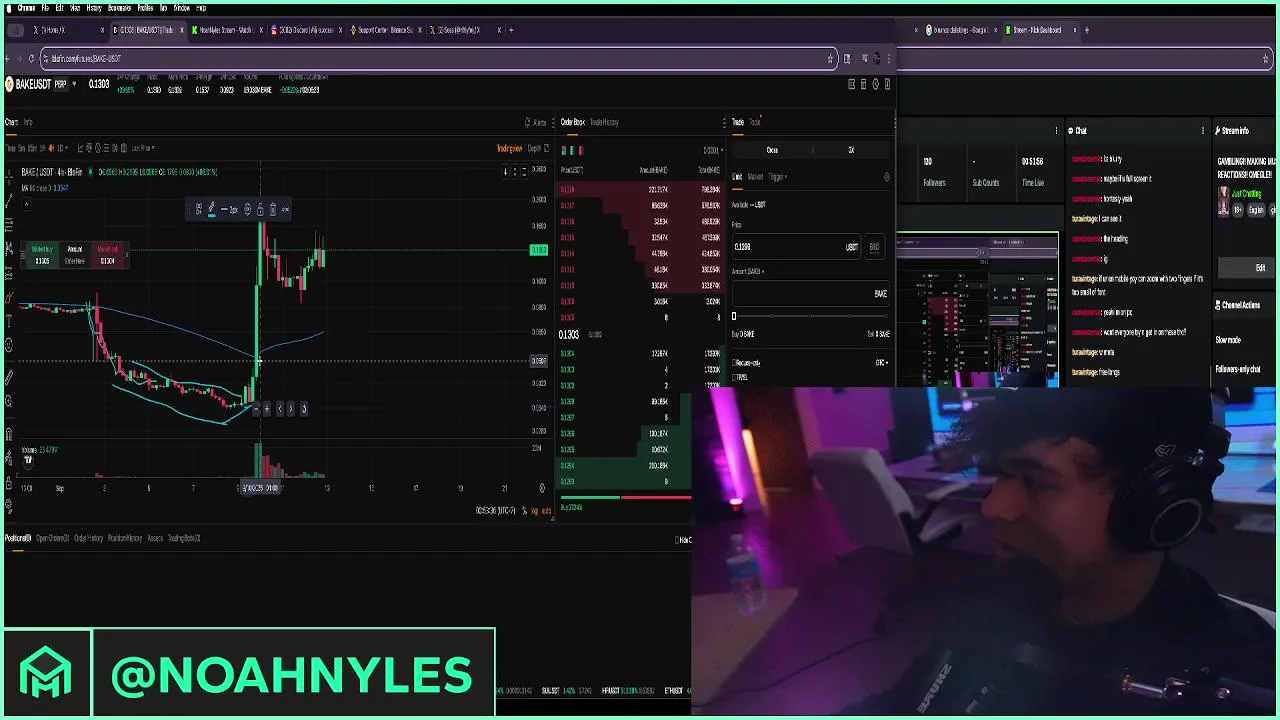Open 1D timeframe dropdown

pos(62,148)
